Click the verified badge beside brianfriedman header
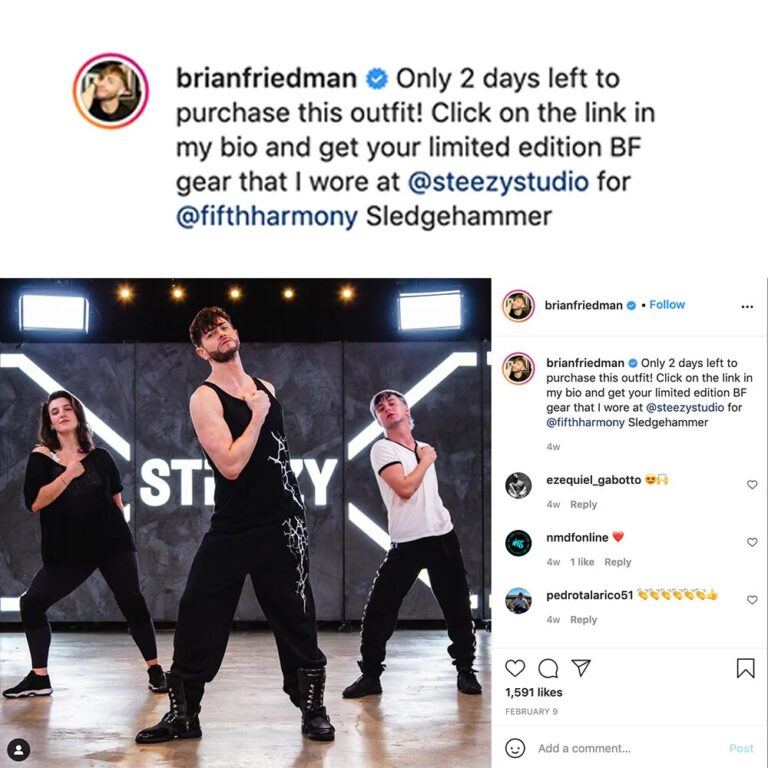Screen dimensions: 768x768 [x=632, y=305]
